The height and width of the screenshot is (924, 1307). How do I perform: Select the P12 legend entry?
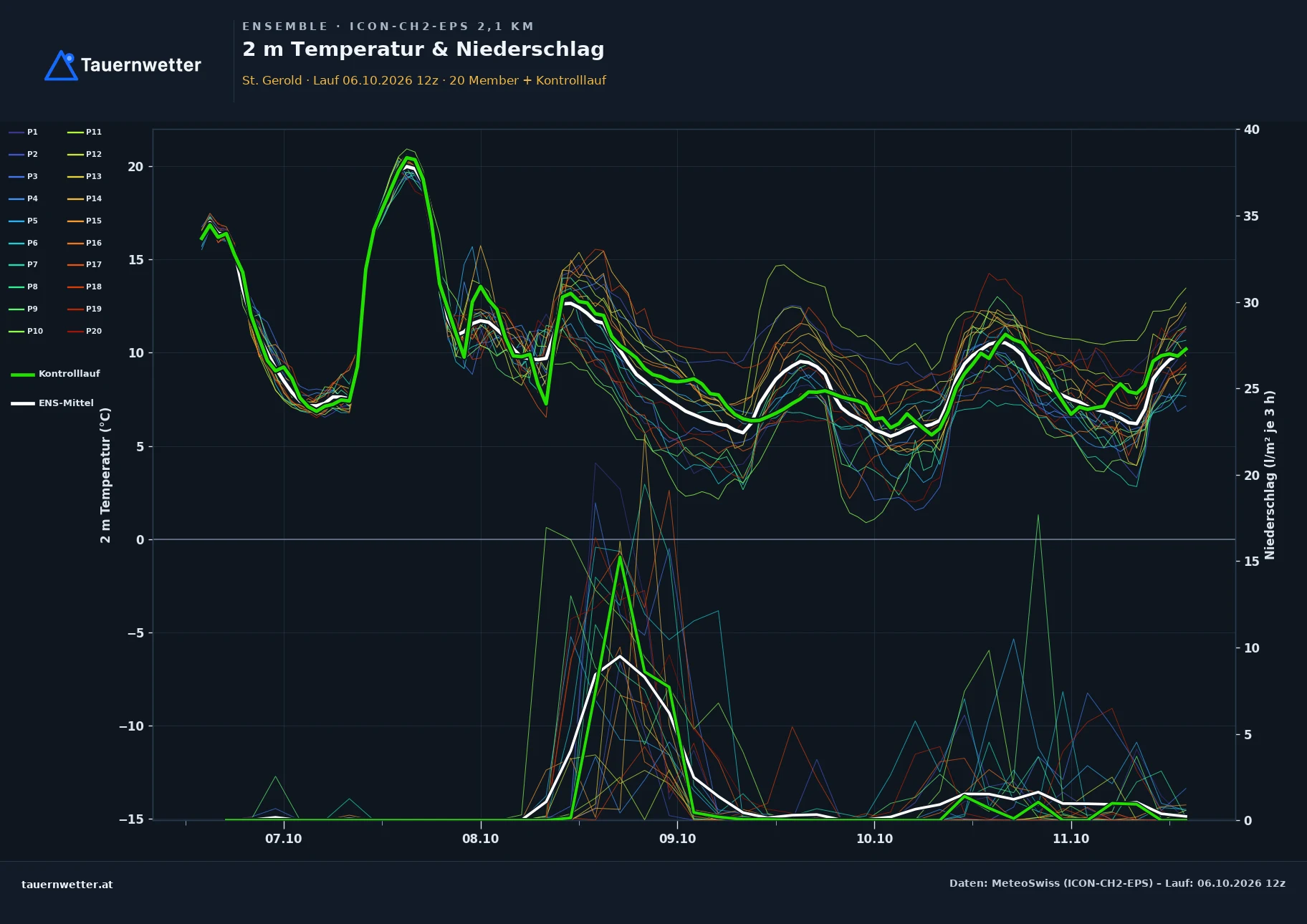(x=85, y=154)
